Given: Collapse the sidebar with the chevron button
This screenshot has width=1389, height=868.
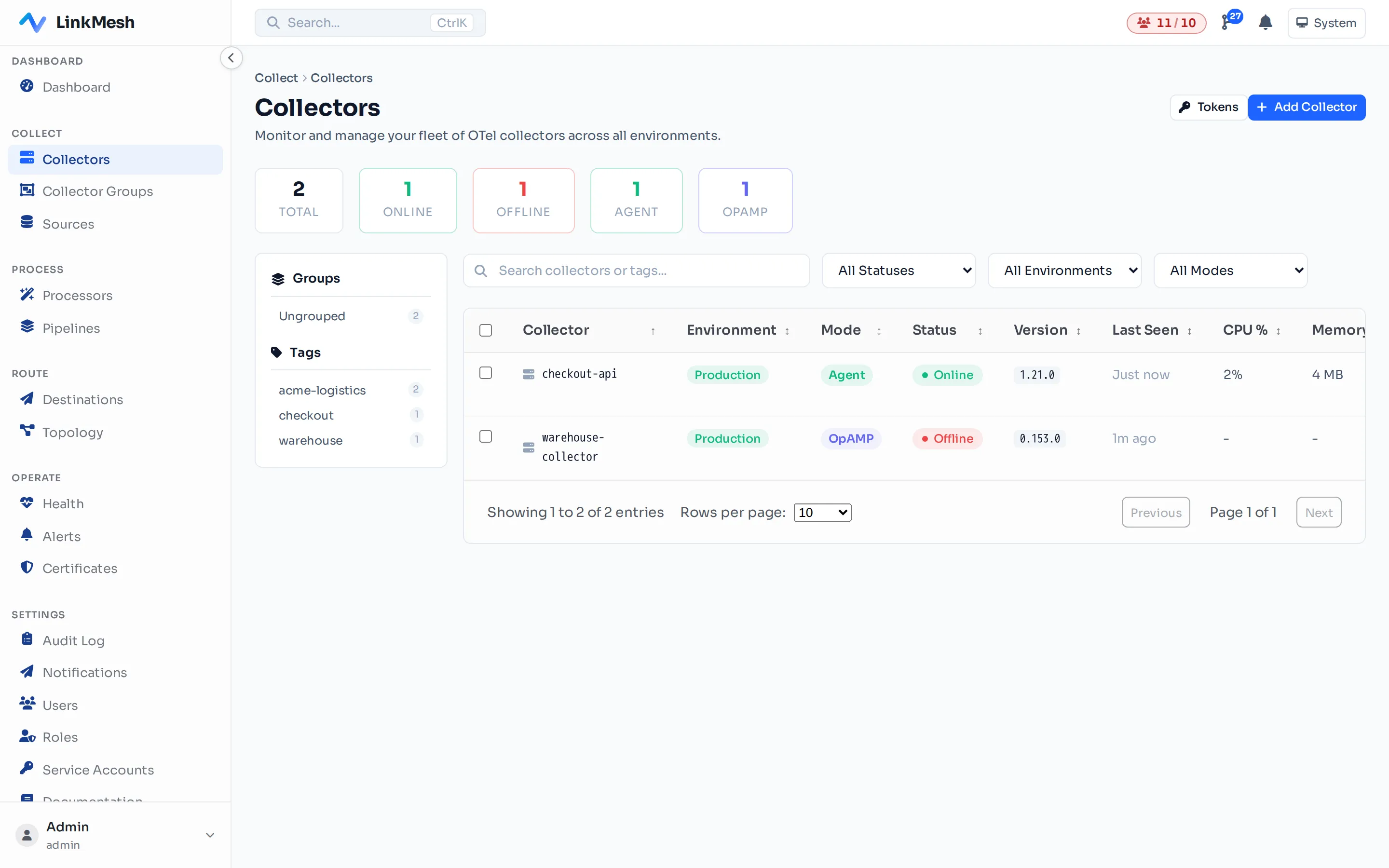Looking at the screenshot, I should tap(231, 58).
